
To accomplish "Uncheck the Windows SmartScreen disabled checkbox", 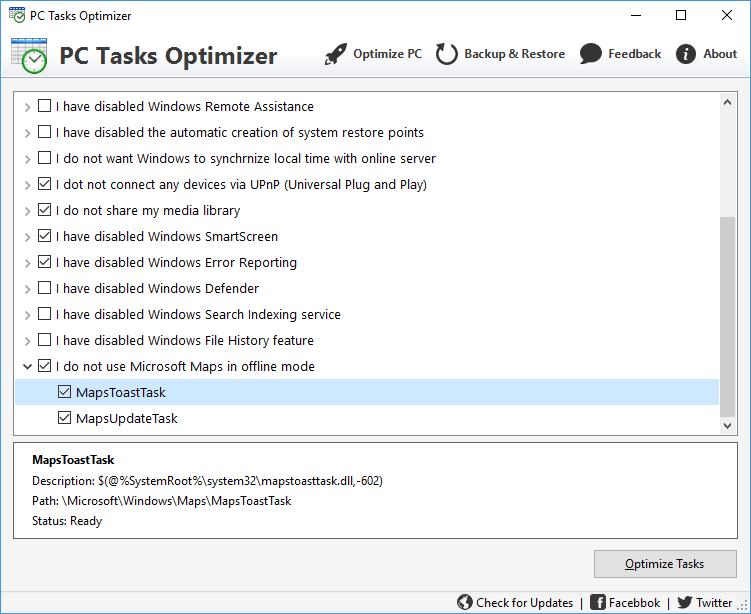I will pyautogui.click(x=44, y=237).
